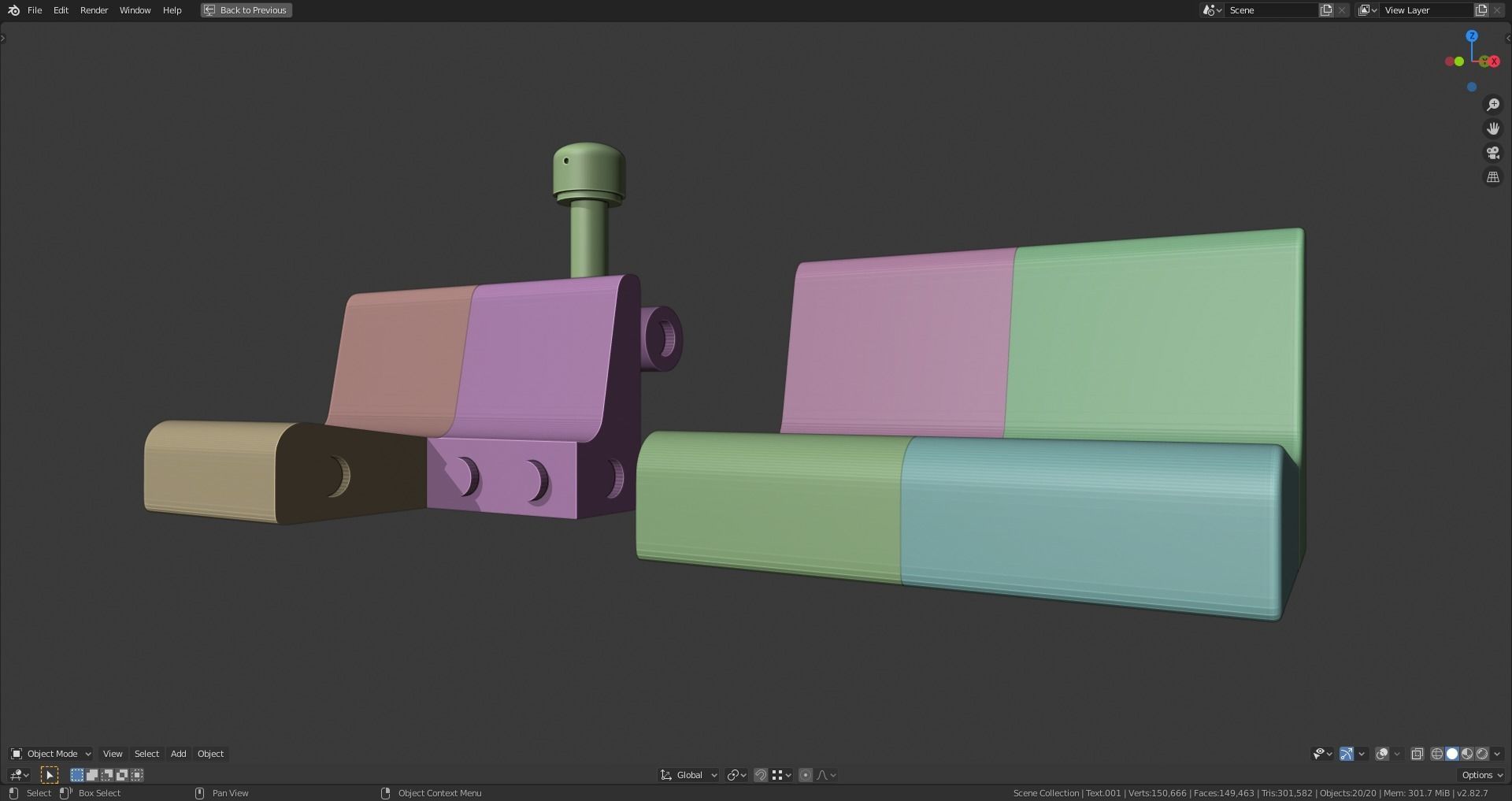Click the Scene name field
Screen dimensions: 1512x801
point(1272,10)
